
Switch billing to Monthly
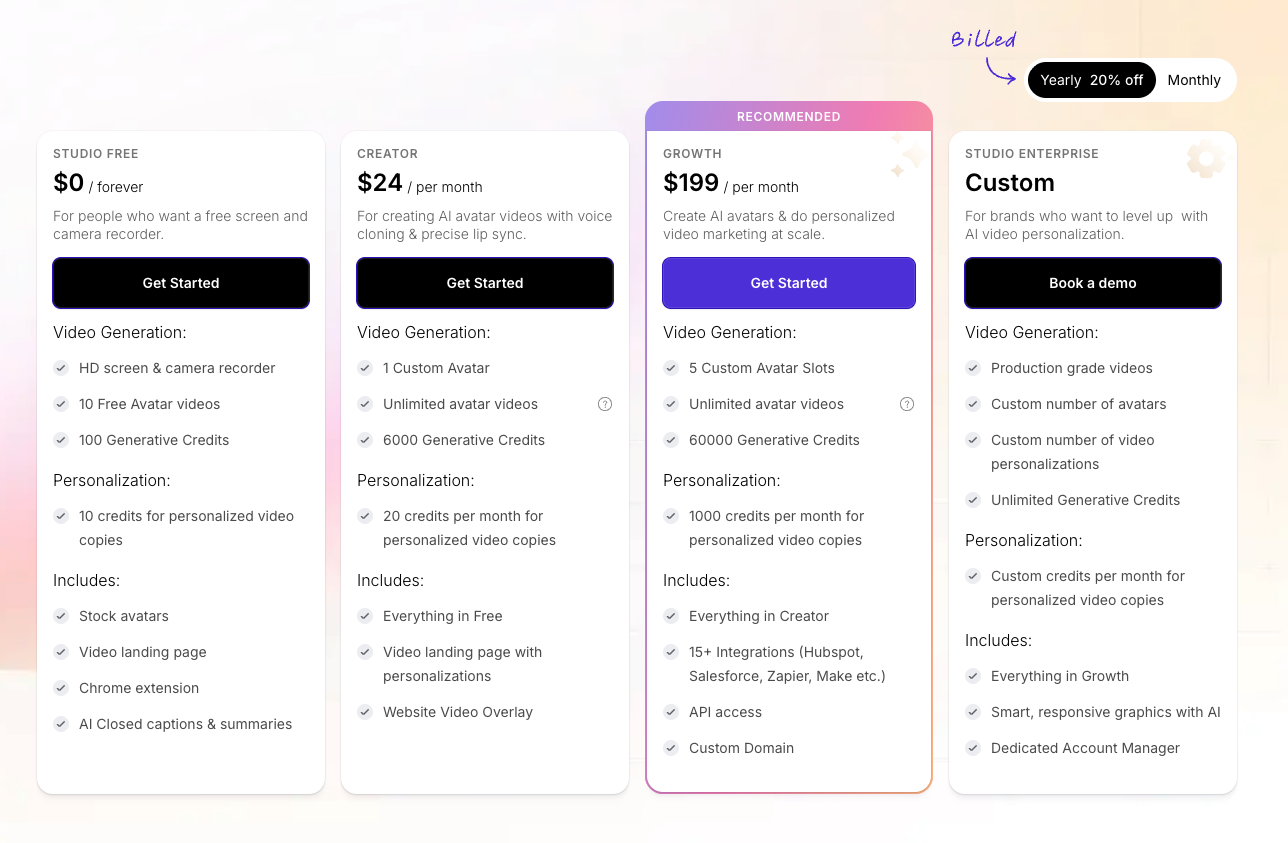[1194, 80]
